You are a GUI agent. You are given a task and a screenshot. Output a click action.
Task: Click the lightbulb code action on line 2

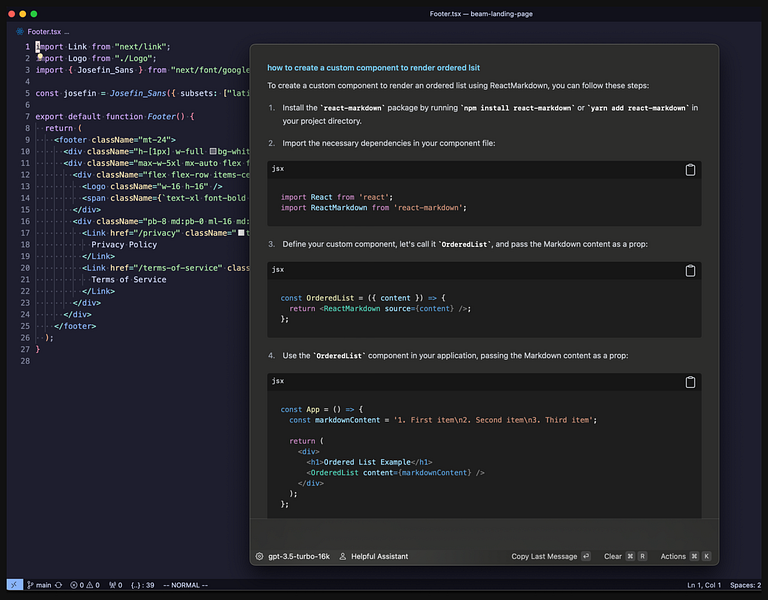pyautogui.click(x=40, y=56)
